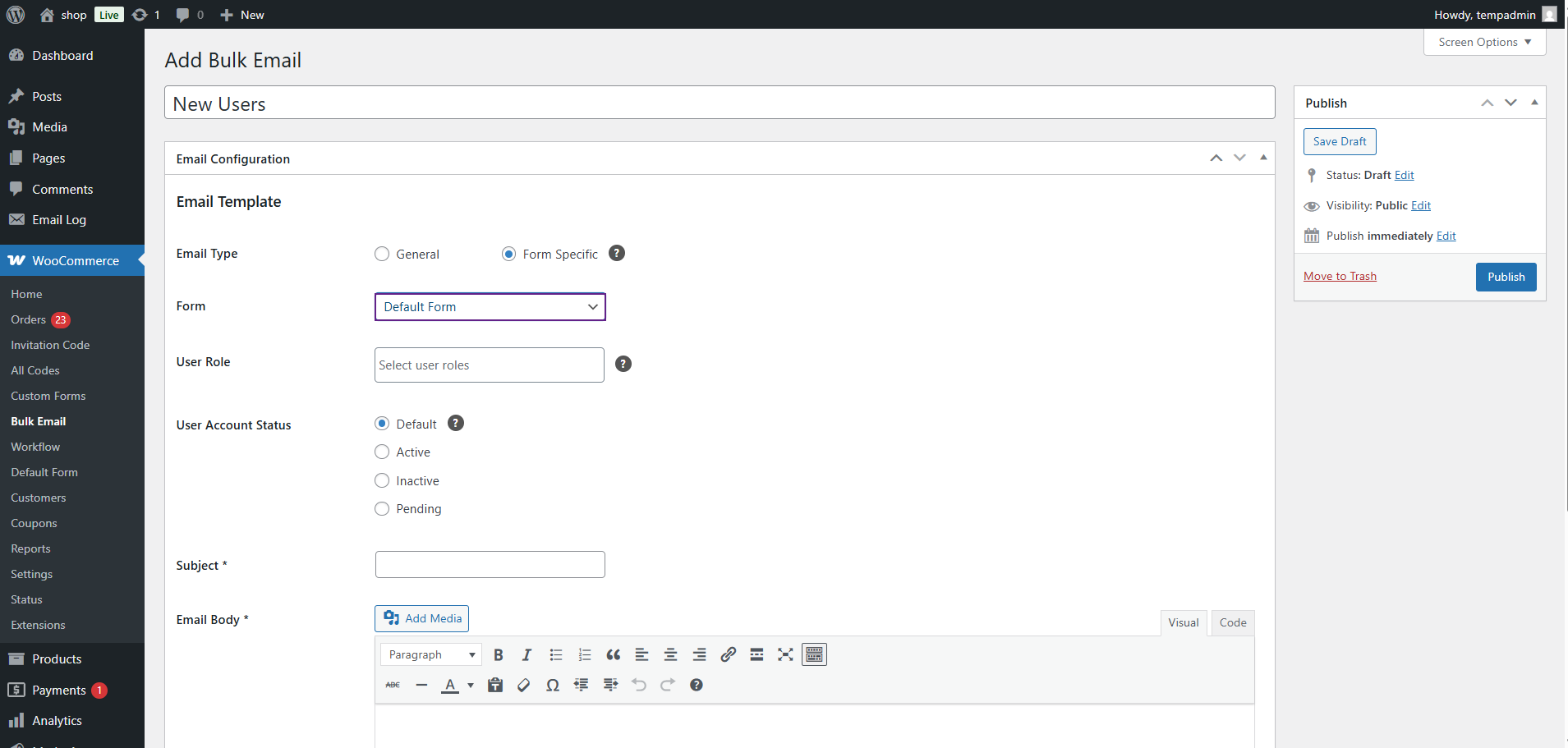The height and width of the screenshot is (748, 1568).
Task: Open help tooltip next to Form Specific
Action: [617, 254]
